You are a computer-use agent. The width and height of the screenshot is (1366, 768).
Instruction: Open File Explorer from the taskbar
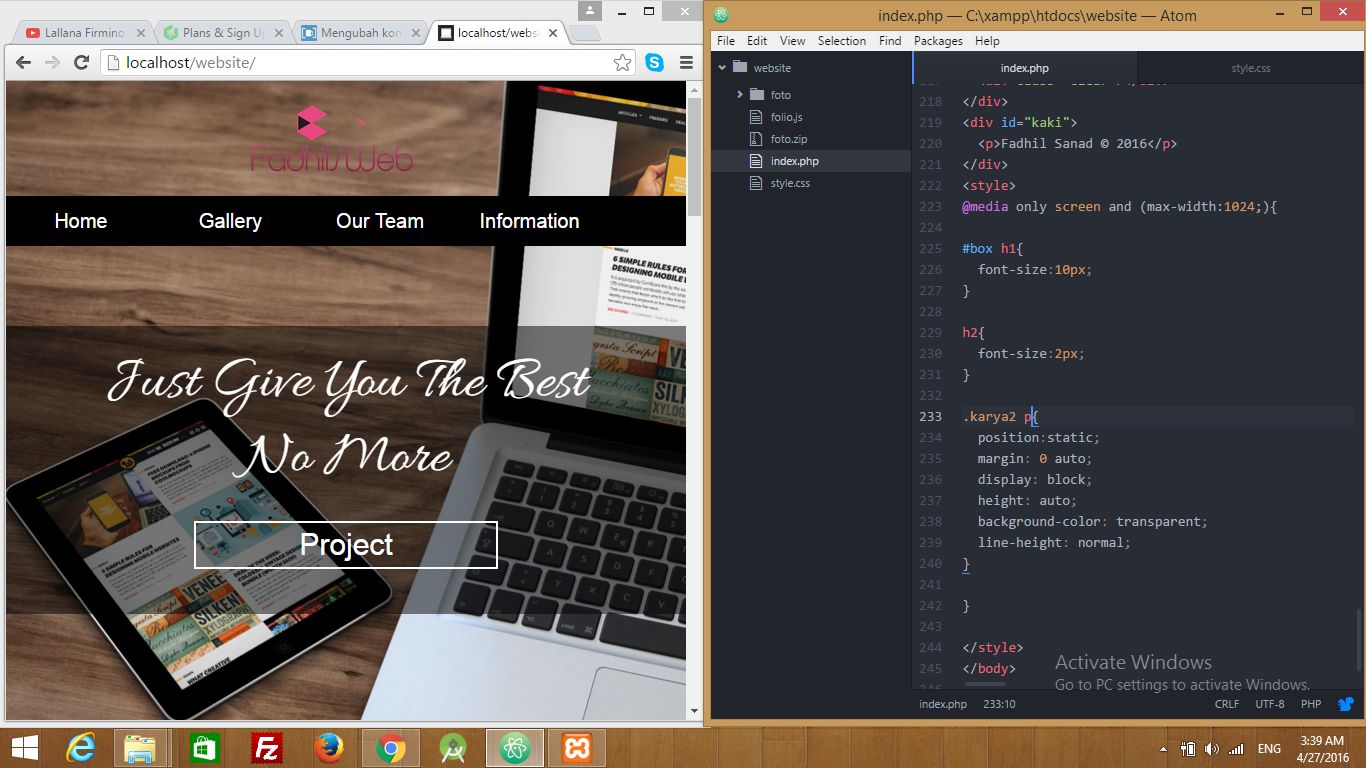click(x=139, y=748)
